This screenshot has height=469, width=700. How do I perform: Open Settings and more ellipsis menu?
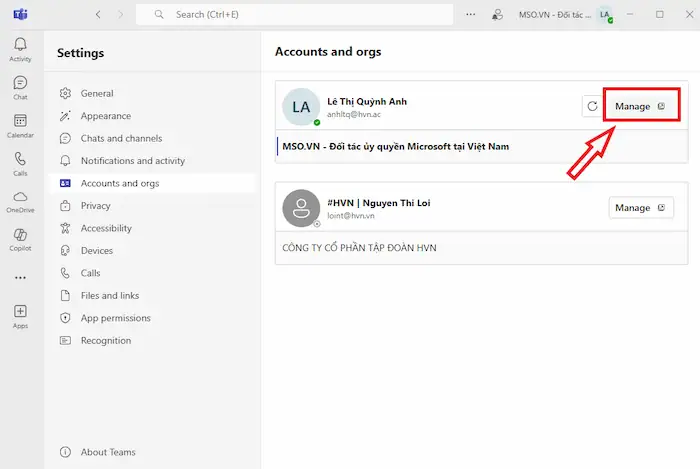tap(471, 15)
